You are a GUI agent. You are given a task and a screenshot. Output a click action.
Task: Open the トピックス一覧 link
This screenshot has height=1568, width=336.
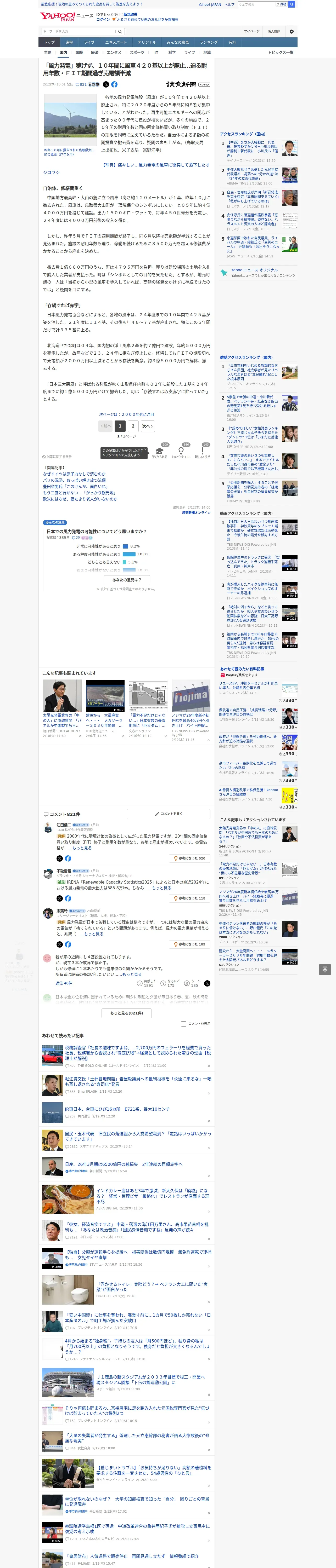pyautogui.click(x=281, y=52)
